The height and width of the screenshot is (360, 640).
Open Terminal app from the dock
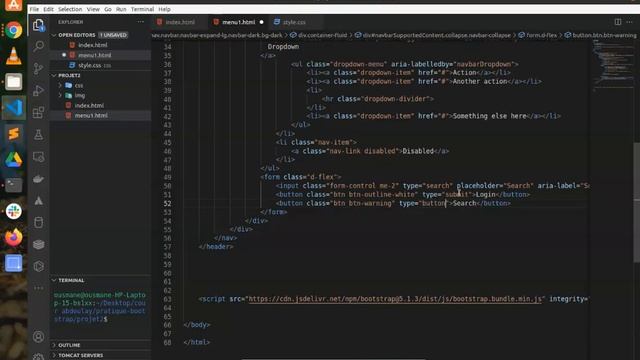13,185
